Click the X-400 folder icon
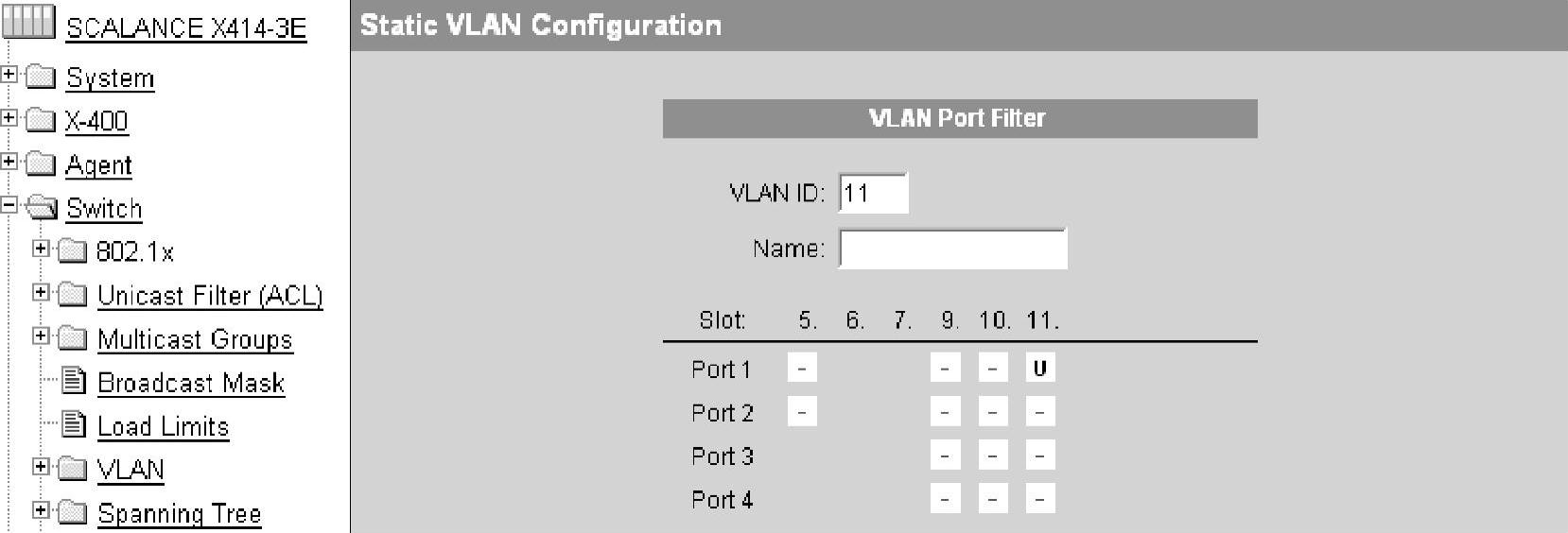The image size is (1568, 533). (41, 120)
